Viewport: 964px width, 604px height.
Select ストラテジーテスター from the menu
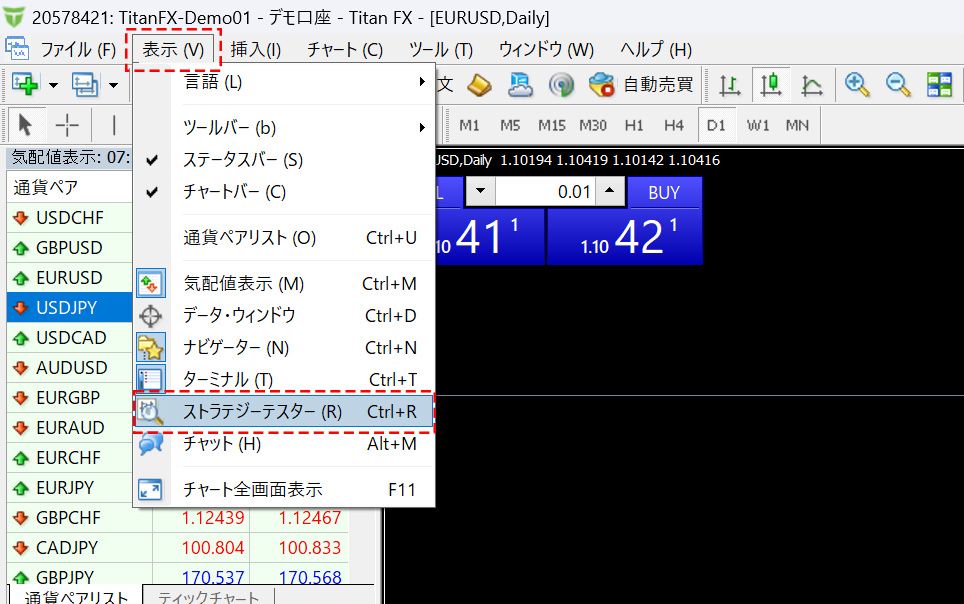tap(264, 412)
